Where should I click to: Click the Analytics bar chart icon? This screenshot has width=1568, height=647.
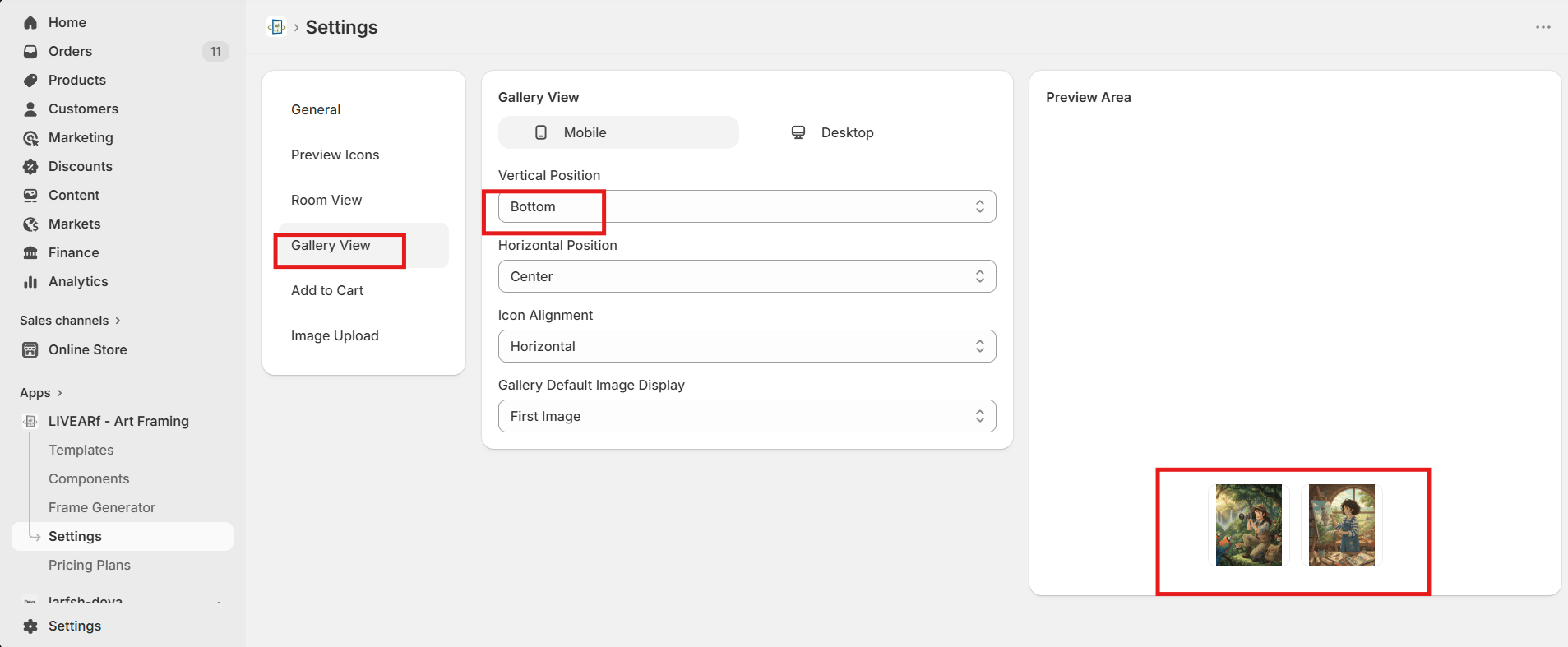pos(30,282)
